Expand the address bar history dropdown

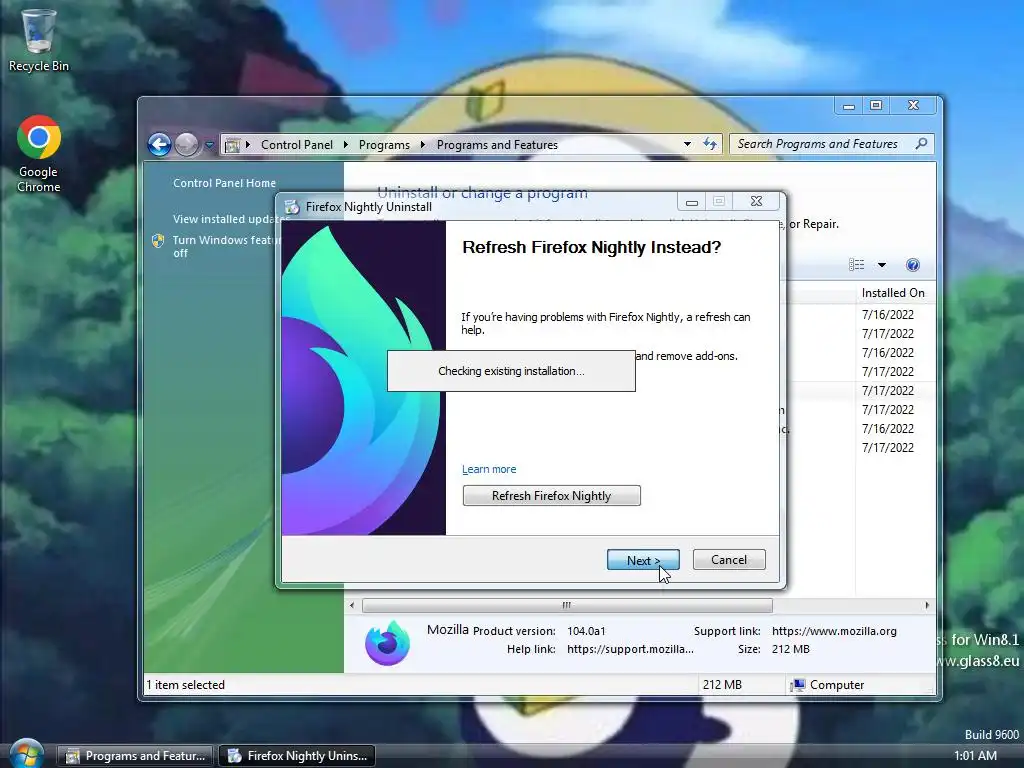tap(687, 144)
